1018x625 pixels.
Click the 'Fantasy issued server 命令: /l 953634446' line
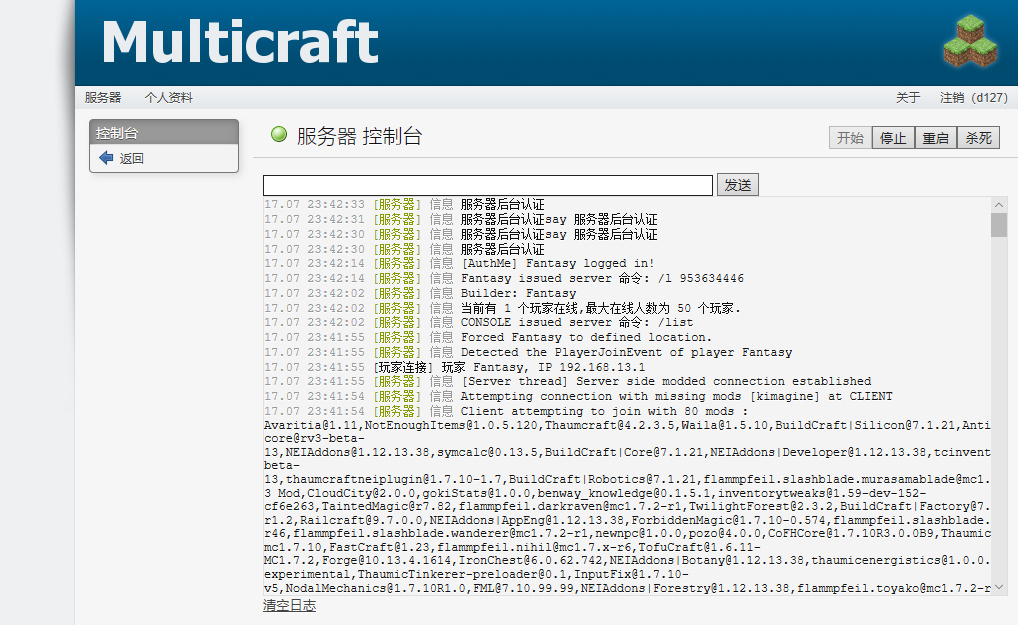click(x=504, y=278)
